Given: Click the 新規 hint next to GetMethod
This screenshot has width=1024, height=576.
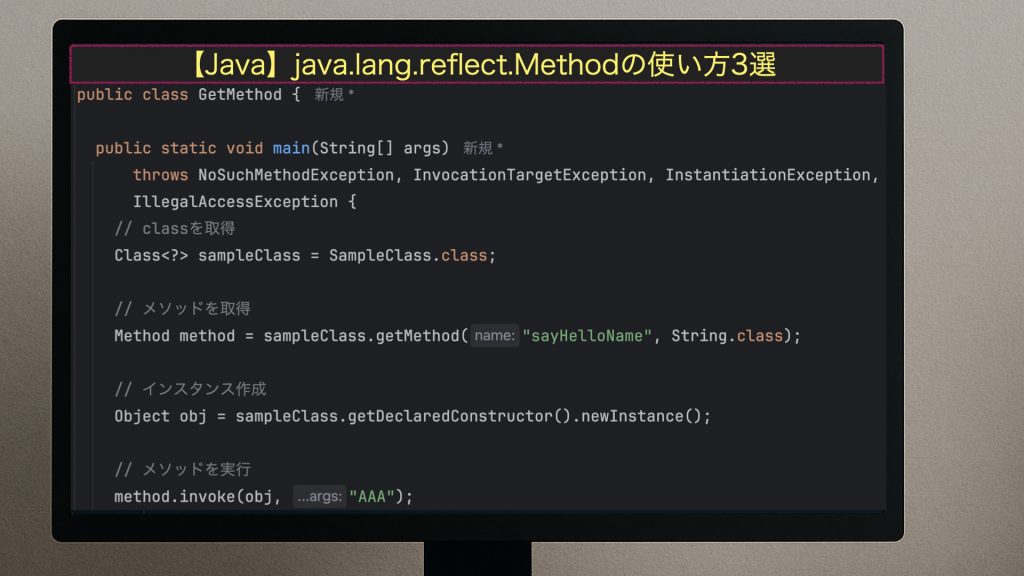Looking at the screenshot, I should pyautogui.click(x=334, y=95).
